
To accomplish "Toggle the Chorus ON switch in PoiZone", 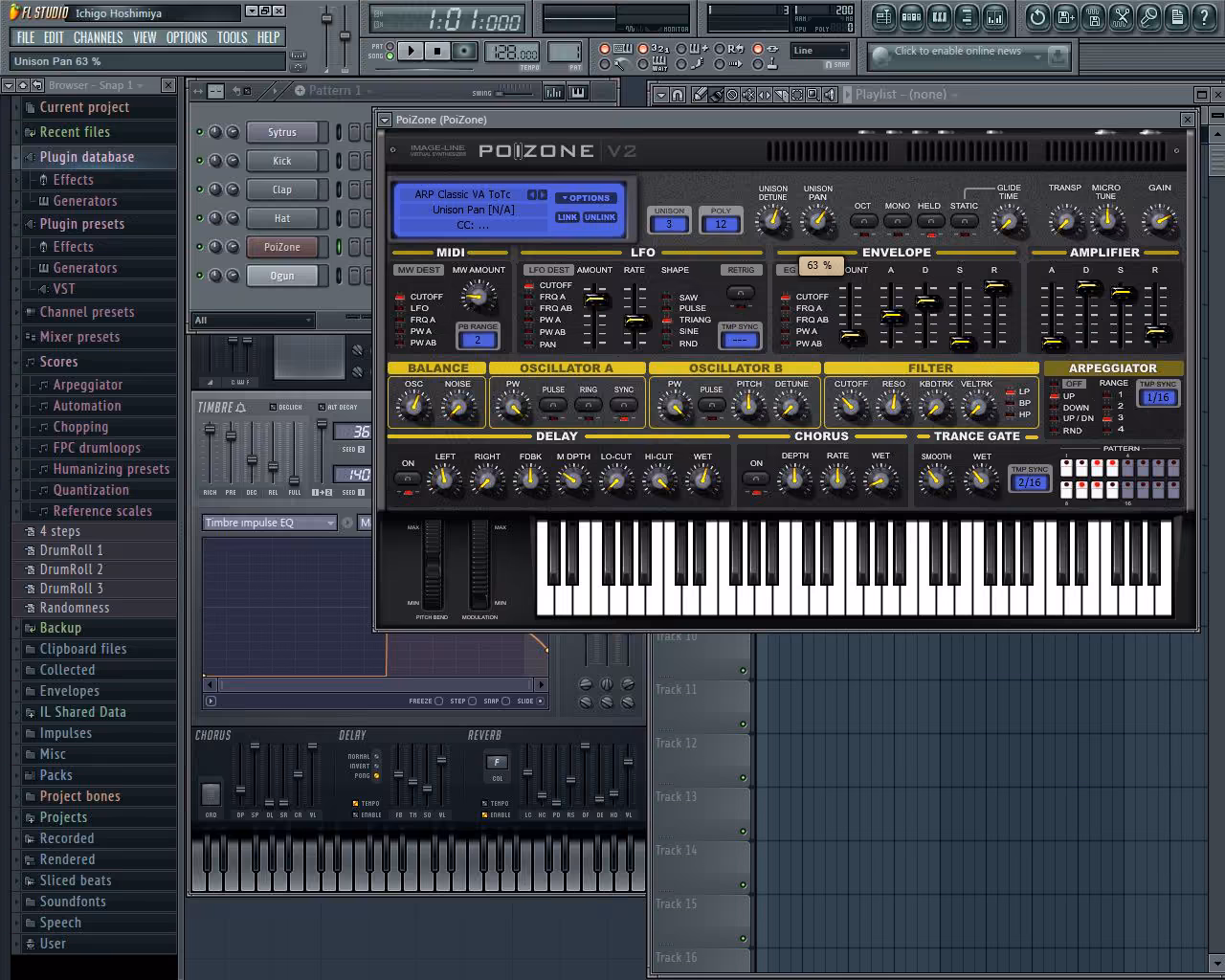I will [756, 479].
